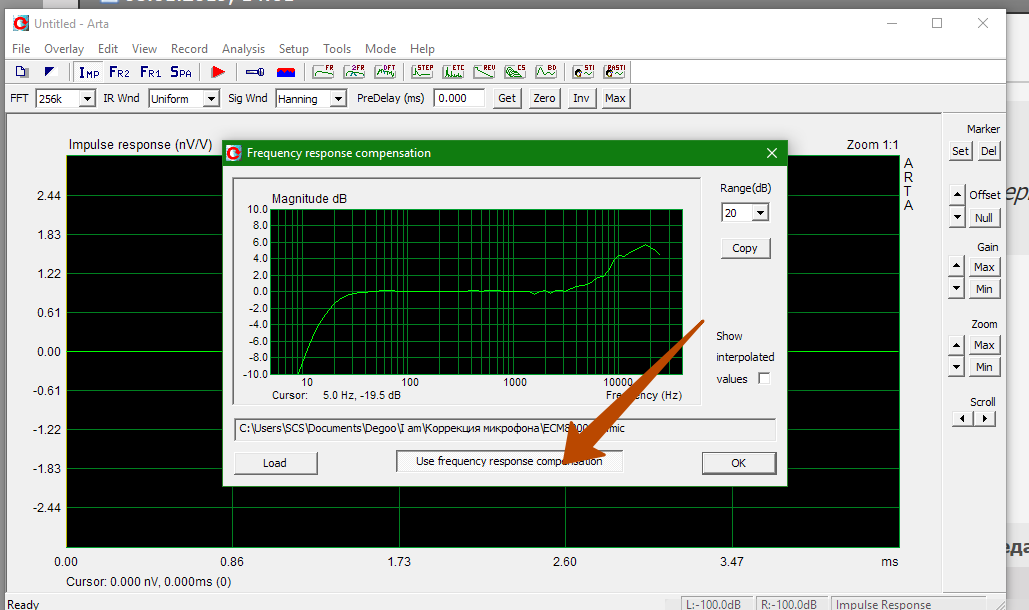This screenshot has height=610, width=1029.
Task: Open the ETC energy-time curve icon
Action: click(454, 72)
